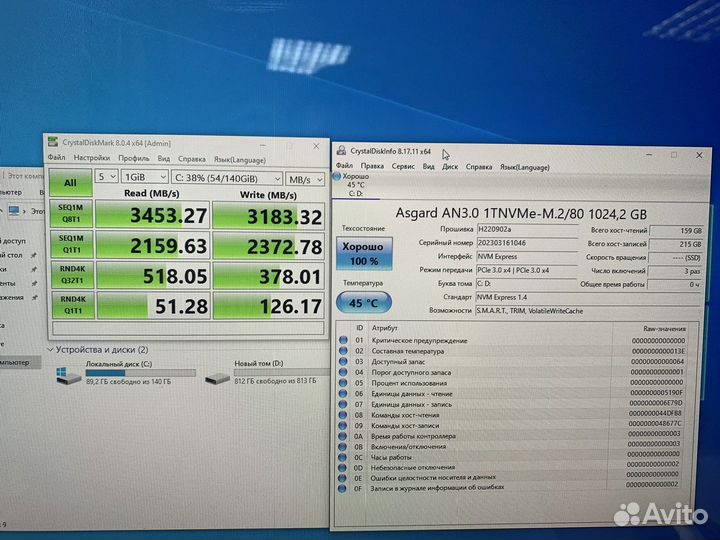Select attribute row 01 Критическое предупреждение
This screenshot has width=720, height=540.
pos(513,340)
